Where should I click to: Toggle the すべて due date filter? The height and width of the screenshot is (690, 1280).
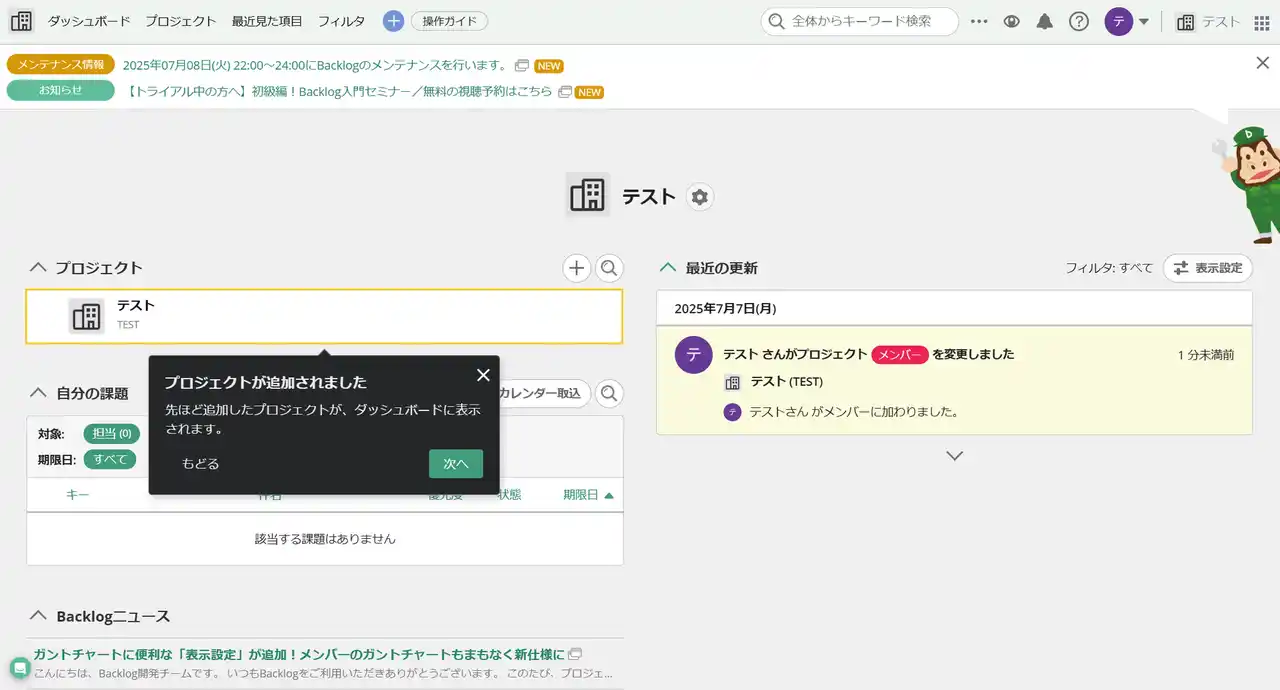point(110,459)
